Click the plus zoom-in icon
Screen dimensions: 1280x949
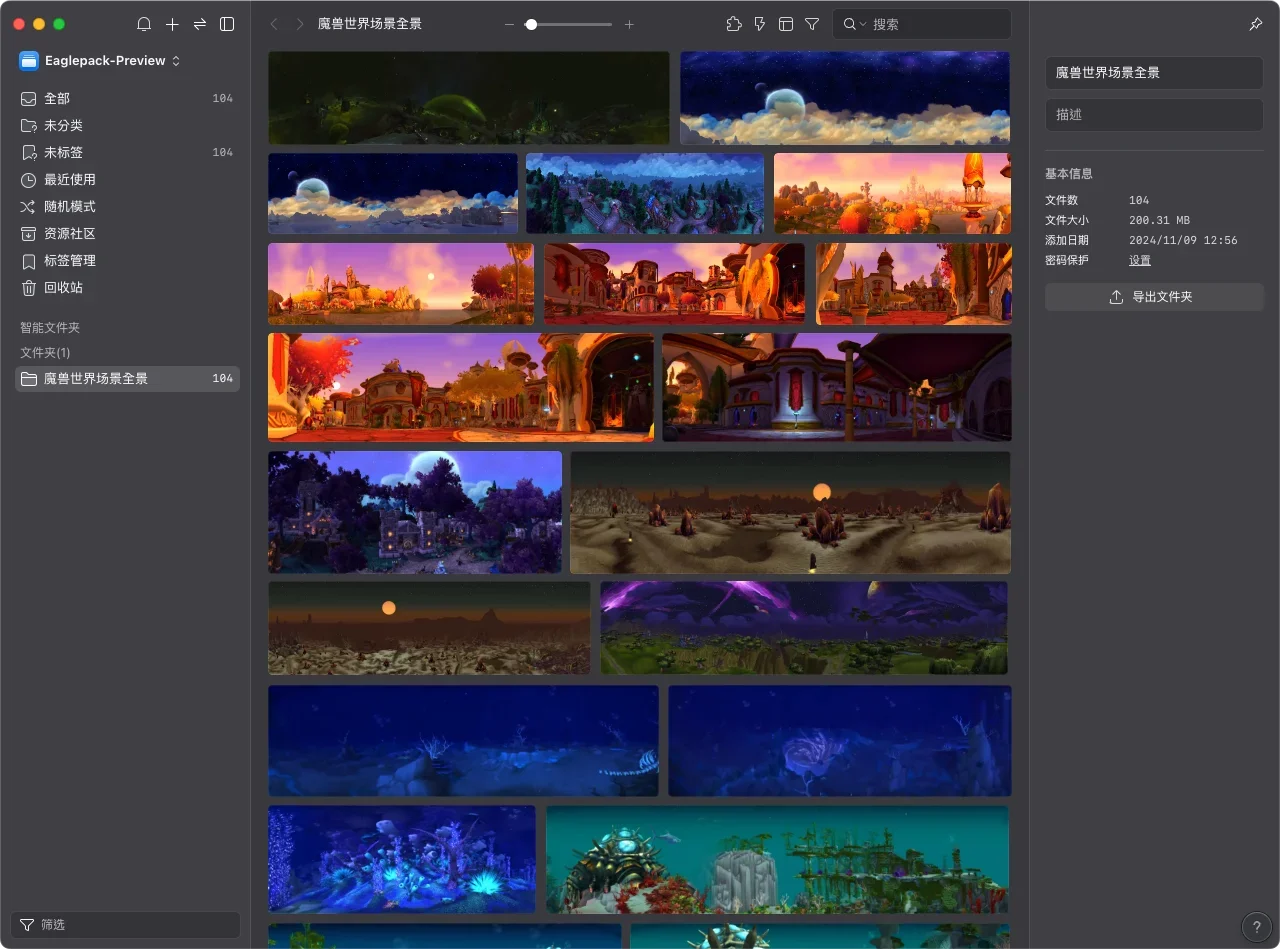coord(629,24)
